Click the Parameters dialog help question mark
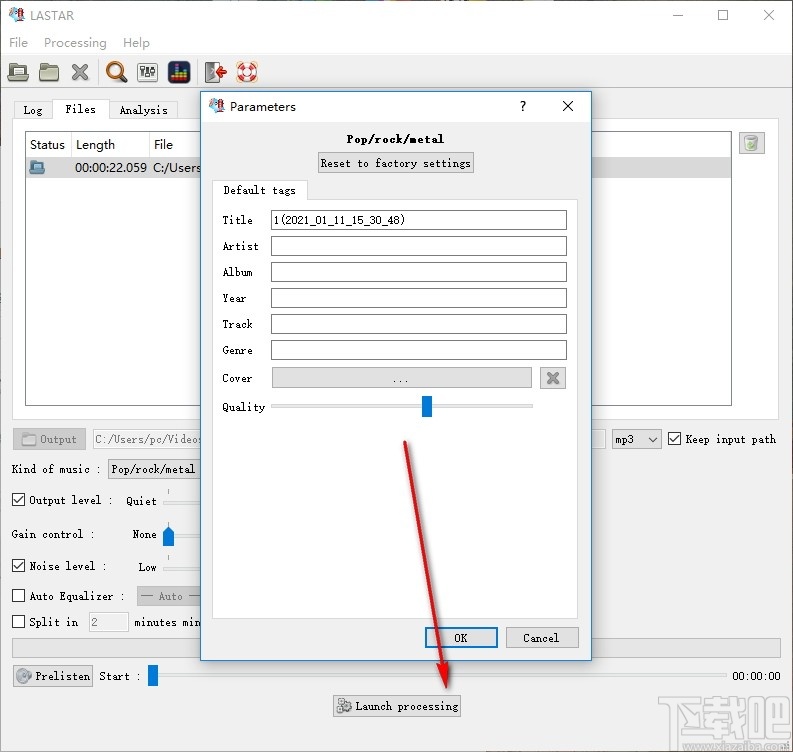793x752 pixels. (523, 106)
